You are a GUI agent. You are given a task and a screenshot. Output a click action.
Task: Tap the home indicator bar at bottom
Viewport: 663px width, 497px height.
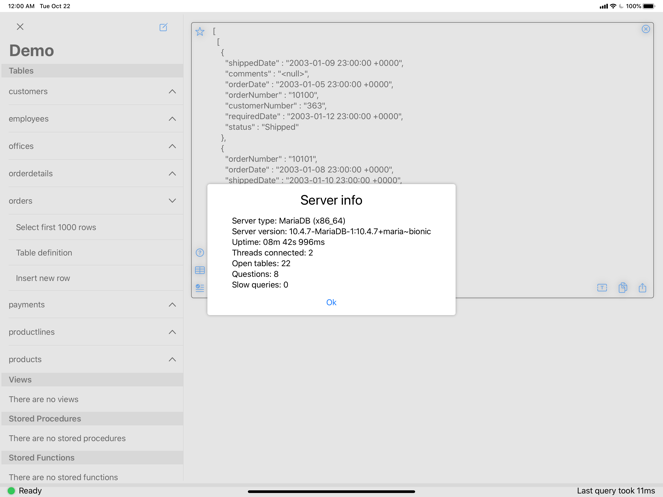click(331, 492)
